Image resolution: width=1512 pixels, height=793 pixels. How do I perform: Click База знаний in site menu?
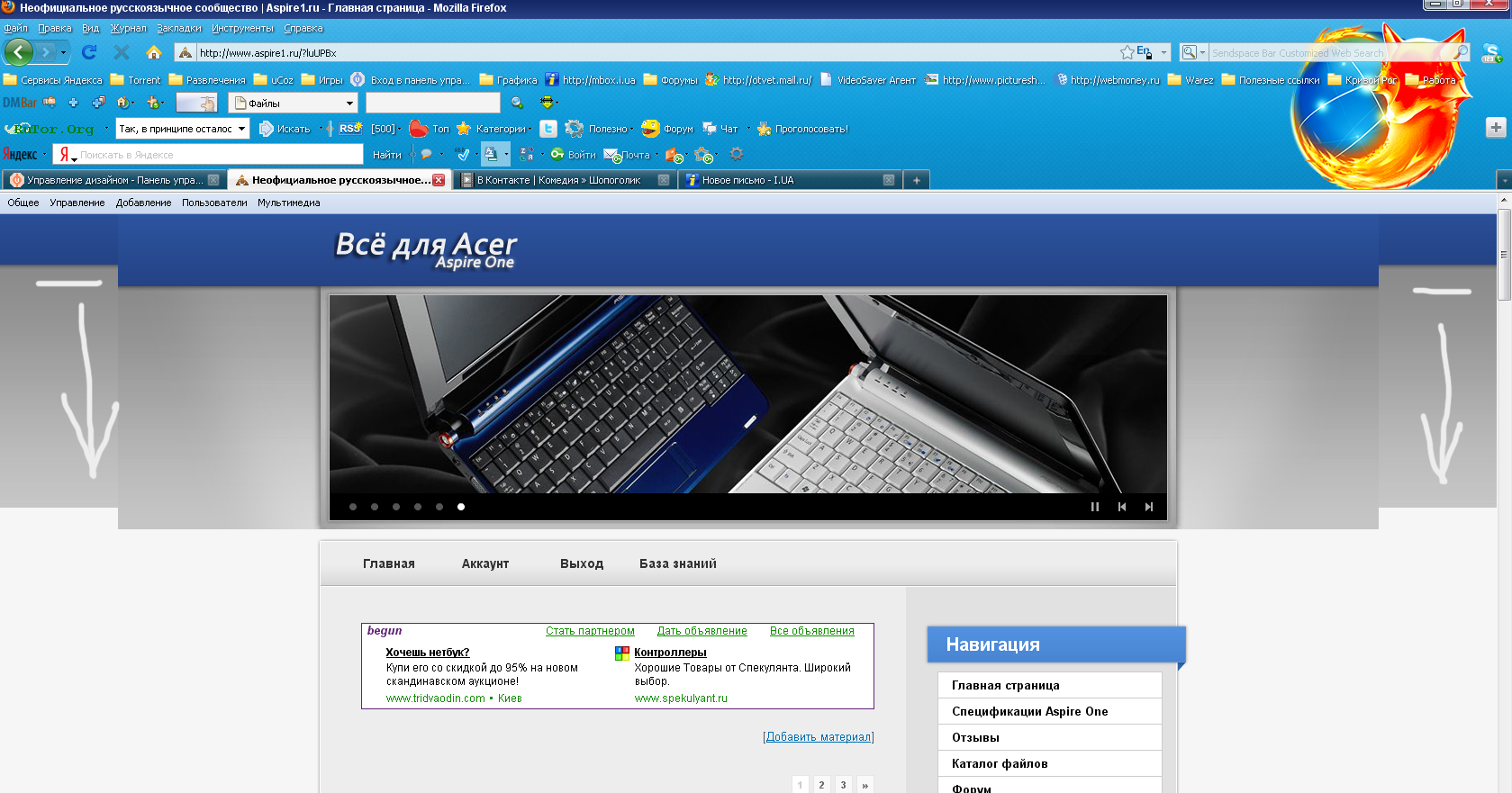pos(678,563)
